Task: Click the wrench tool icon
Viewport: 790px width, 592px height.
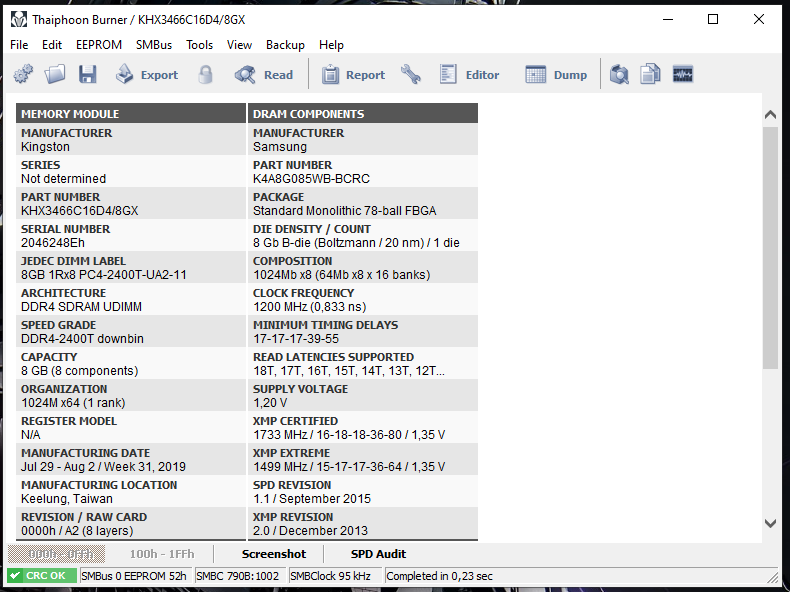Action: [411, 75]
